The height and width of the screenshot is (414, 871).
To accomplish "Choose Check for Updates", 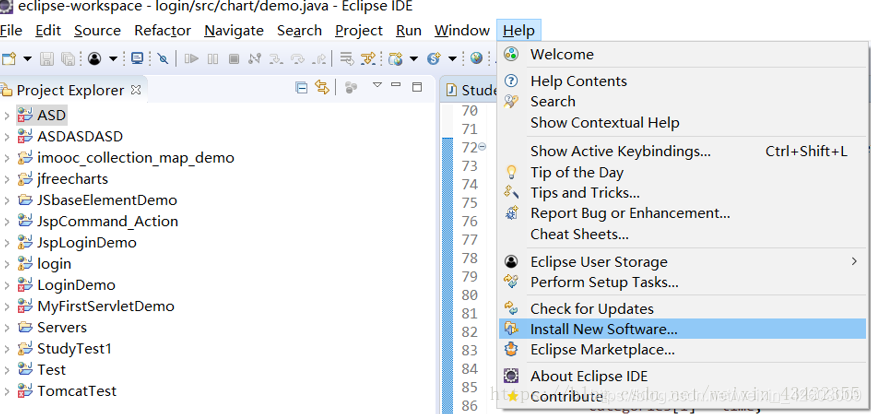I will click(683, 308).
